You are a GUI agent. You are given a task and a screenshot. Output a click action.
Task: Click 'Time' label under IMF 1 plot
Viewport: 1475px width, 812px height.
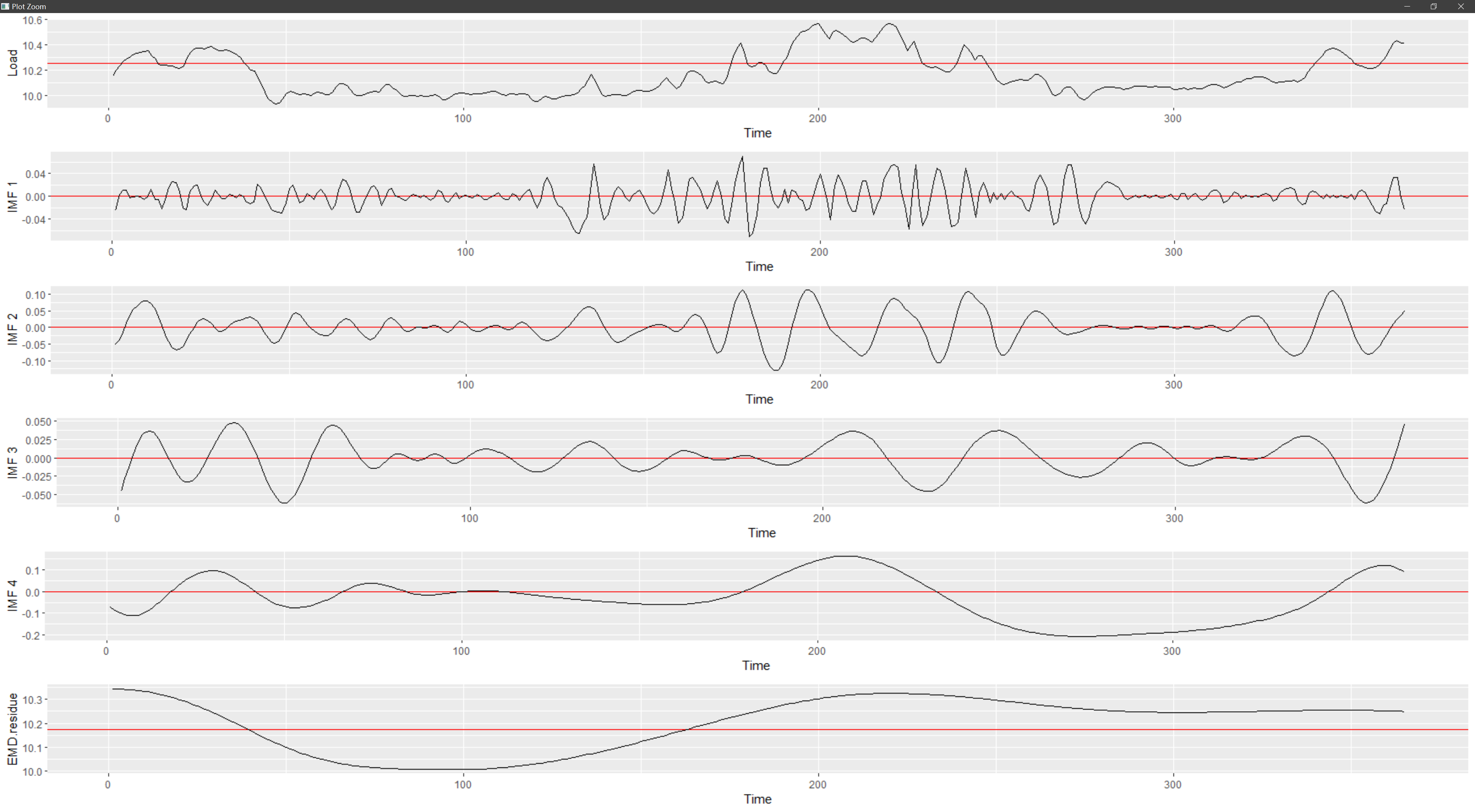(759, 266)
